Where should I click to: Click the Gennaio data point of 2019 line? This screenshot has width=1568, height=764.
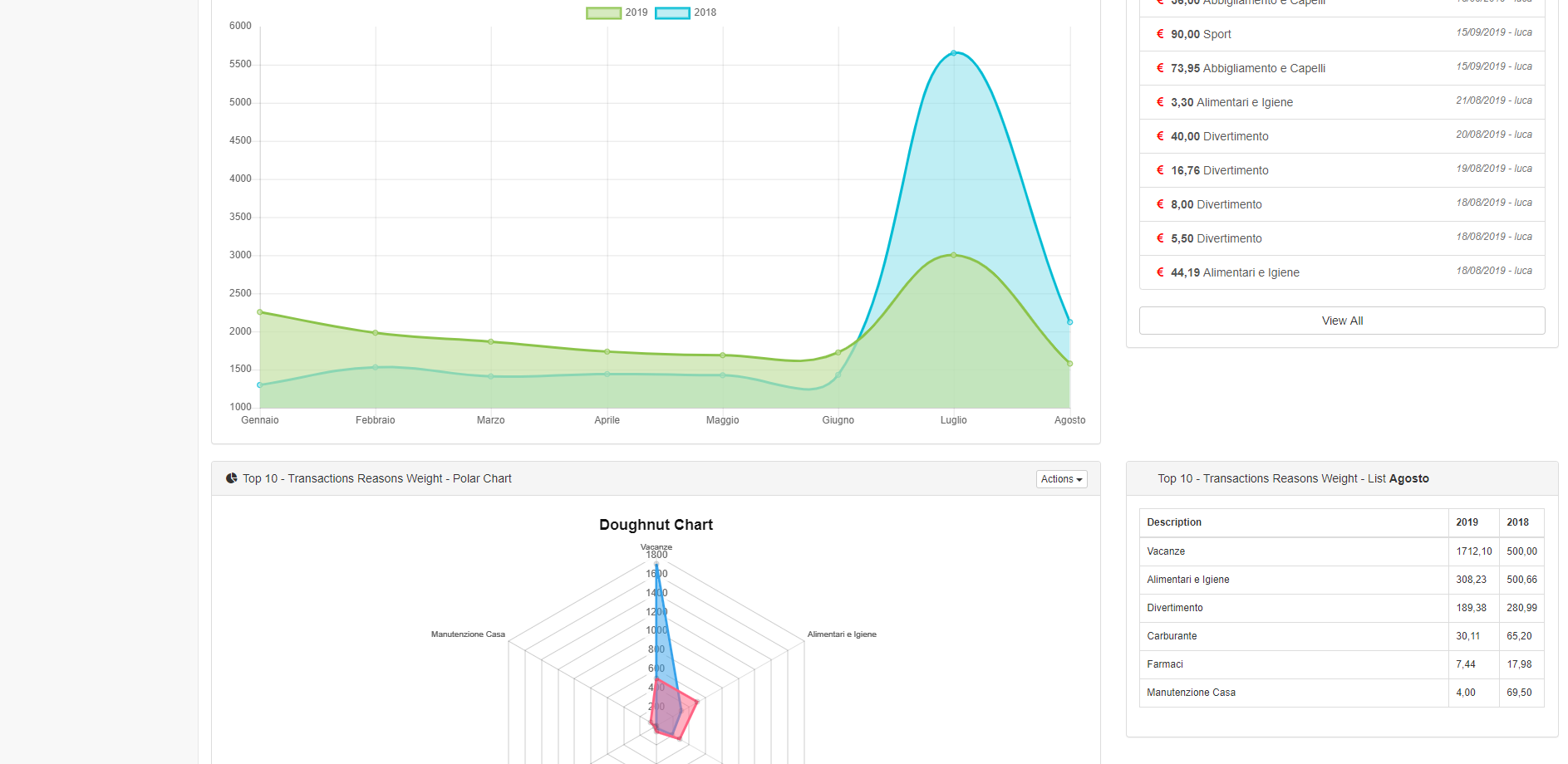(260, 312)
